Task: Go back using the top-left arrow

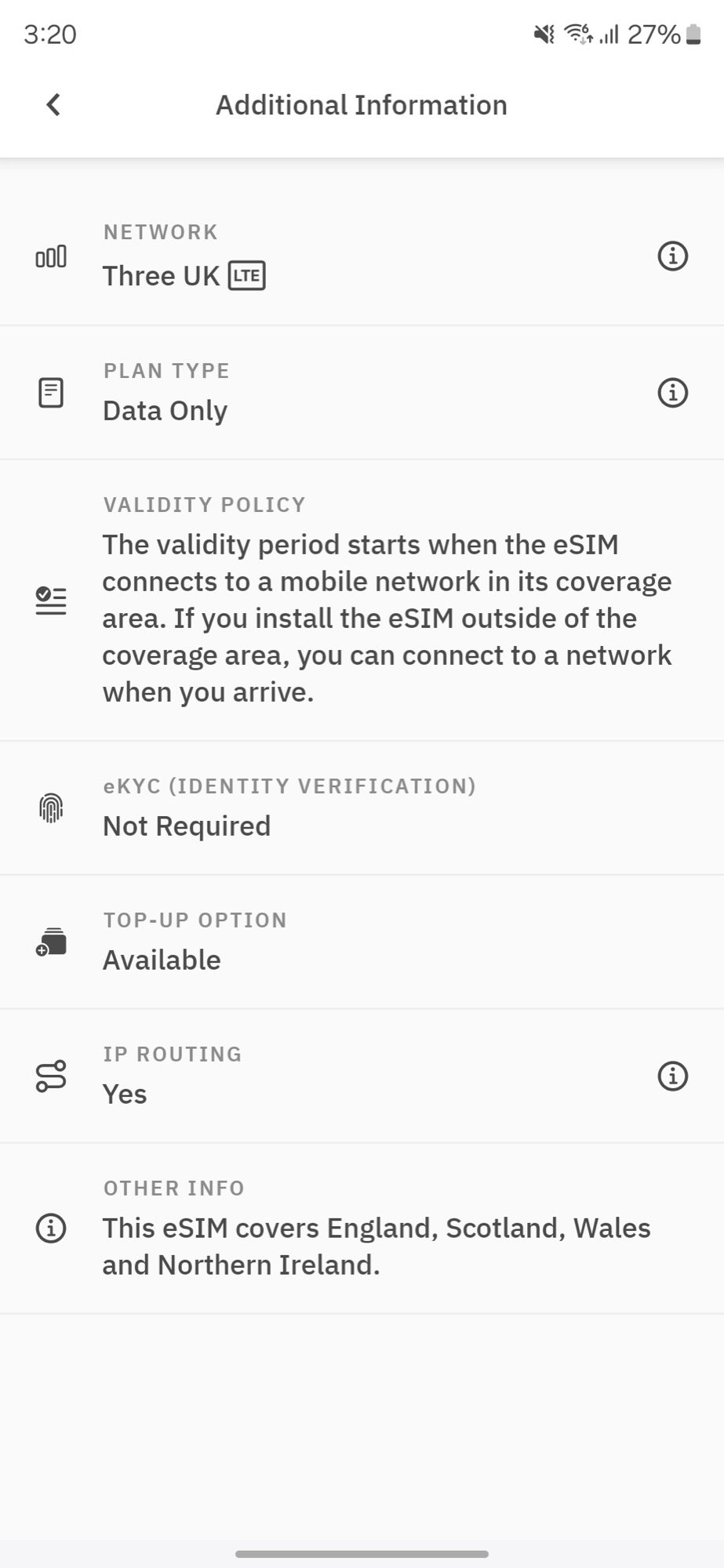Action: [53, 104]
